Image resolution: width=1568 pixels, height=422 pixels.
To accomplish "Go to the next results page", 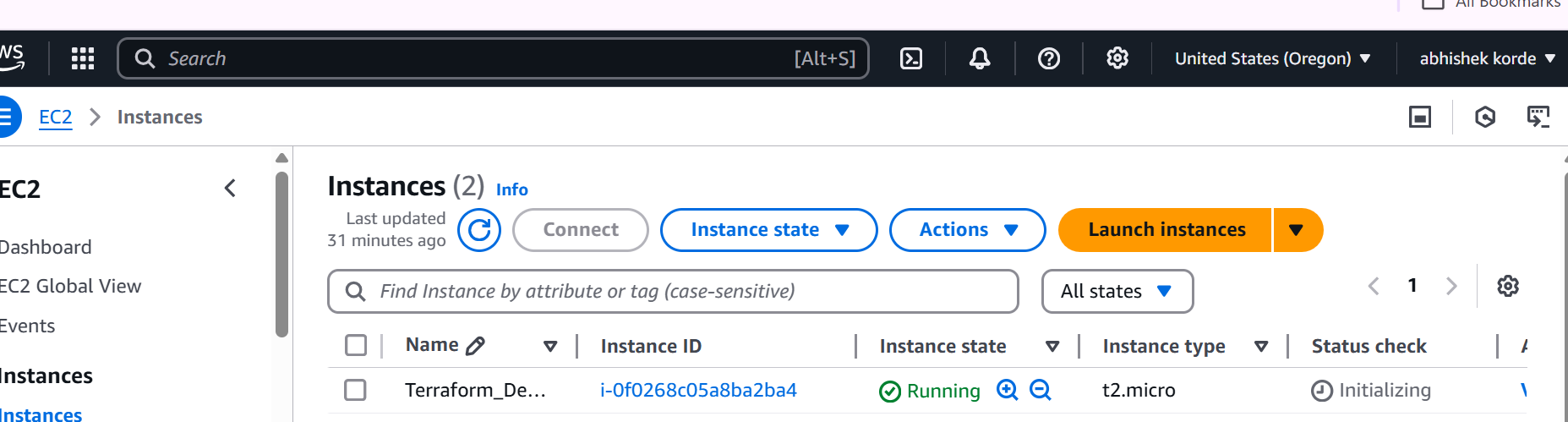I will 1451,286.
